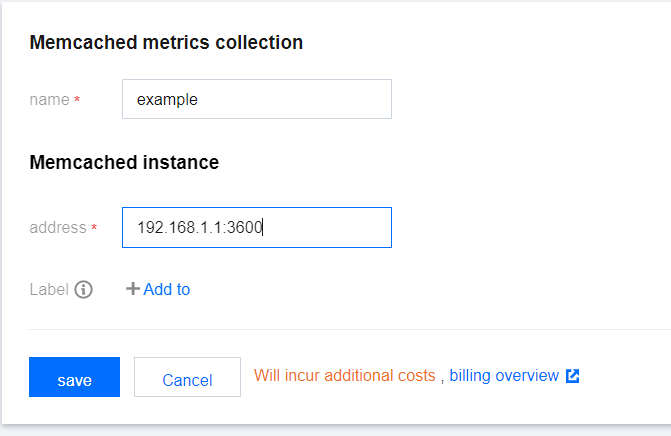The width and height of the screenshot is (671, 436).
Task: Click the Add to label link
Action: point(166,289)
